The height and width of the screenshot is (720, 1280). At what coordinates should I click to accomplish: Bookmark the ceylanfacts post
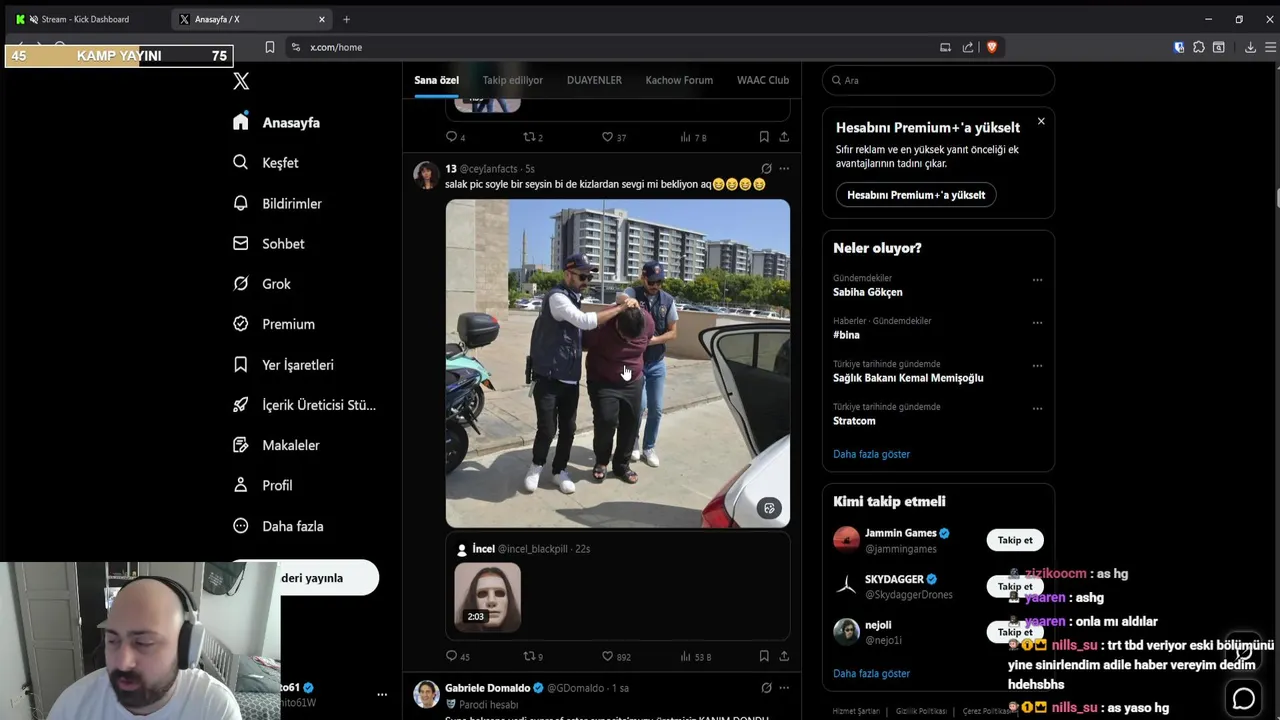tap(764, 656)
